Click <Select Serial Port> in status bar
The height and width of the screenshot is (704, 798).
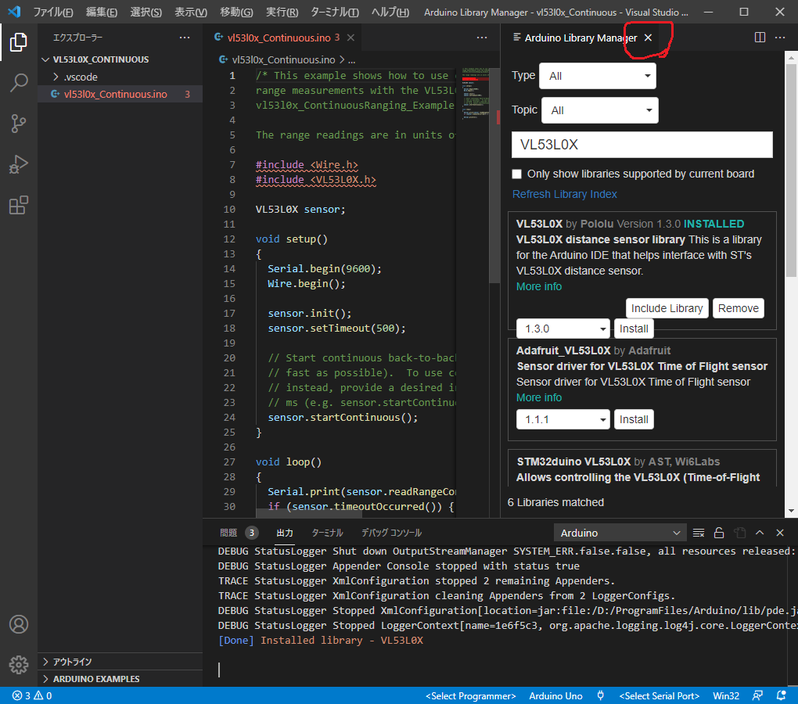click(x=659, y=696)
